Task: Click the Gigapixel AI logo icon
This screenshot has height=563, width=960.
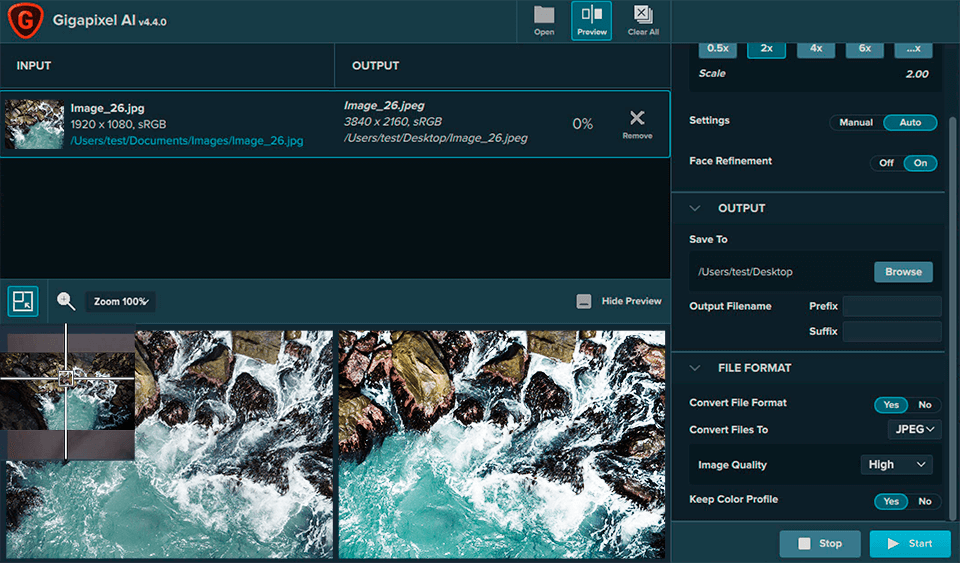Action: [25, 20]
